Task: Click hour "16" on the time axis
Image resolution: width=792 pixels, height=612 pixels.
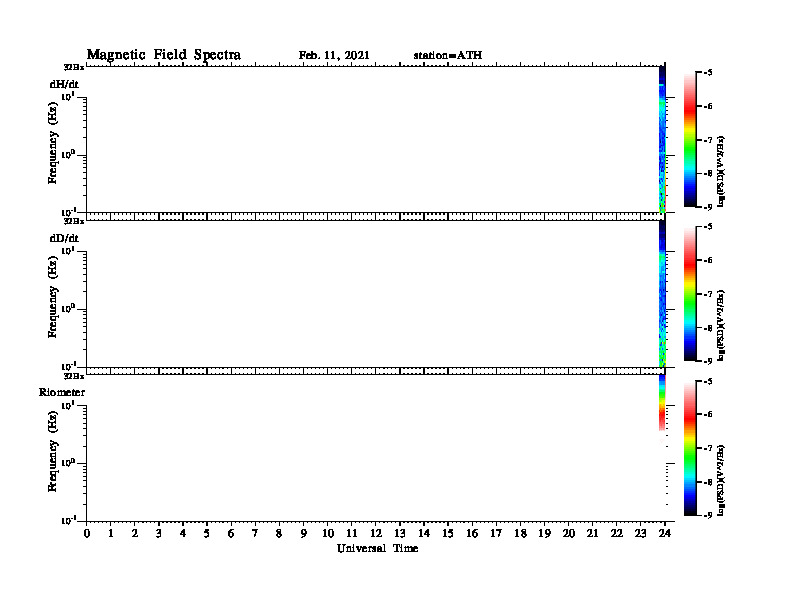Action: [472, 534]
